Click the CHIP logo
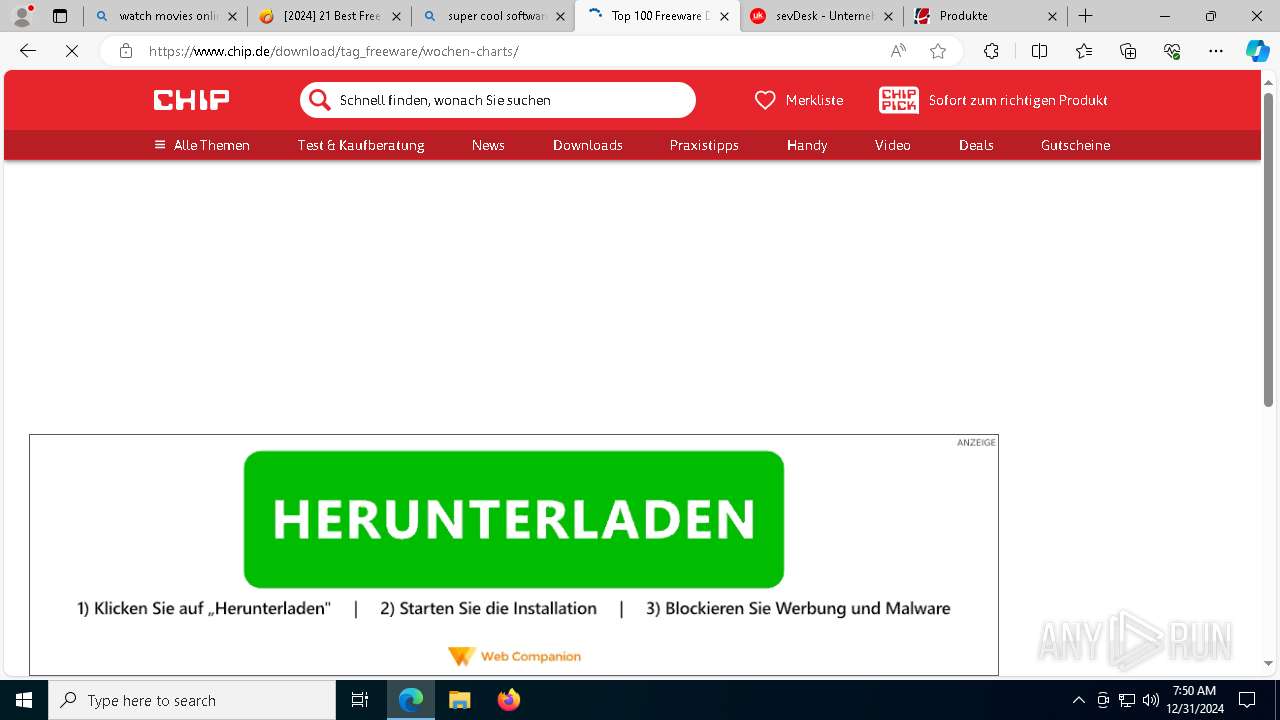1280x720 pixels. pyautogui.click(x=191, y=100)
